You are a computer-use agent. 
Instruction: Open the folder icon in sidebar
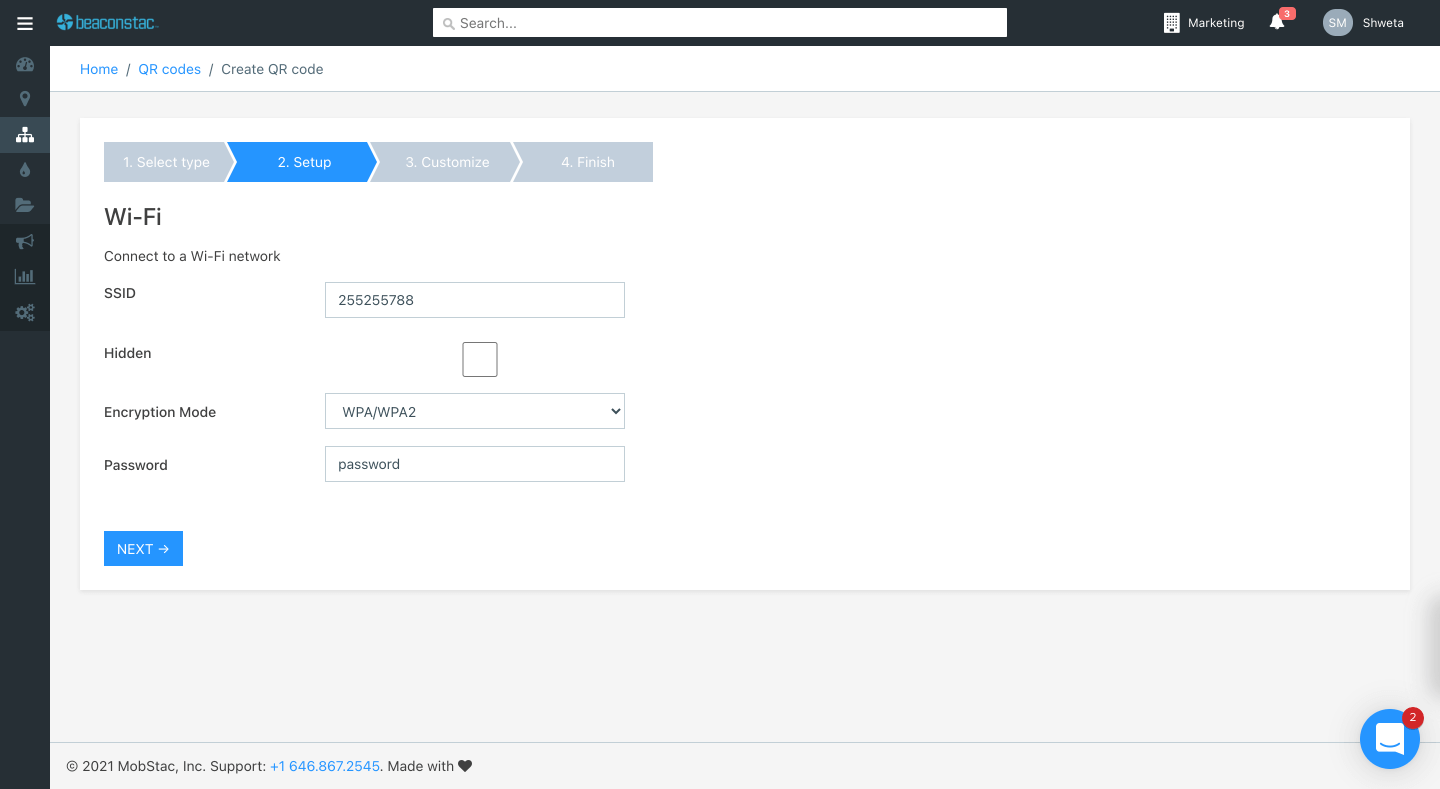[x=25, y=206]
